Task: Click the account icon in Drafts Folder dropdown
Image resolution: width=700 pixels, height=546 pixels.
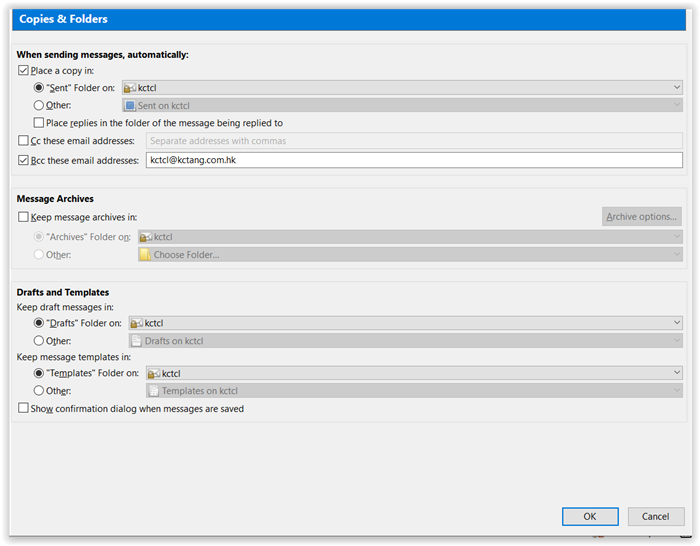Action: [137, 323]
